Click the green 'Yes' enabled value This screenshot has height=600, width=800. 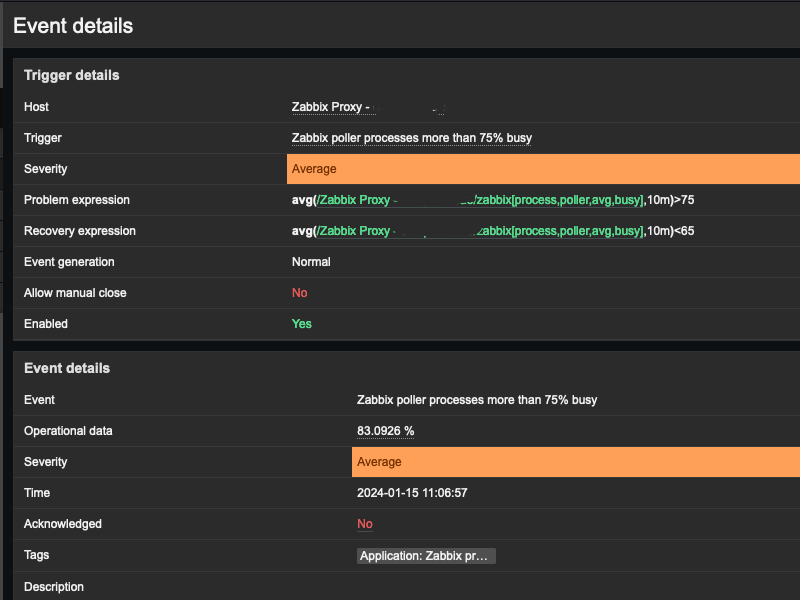pyautogui.click(x=302, y=324)
